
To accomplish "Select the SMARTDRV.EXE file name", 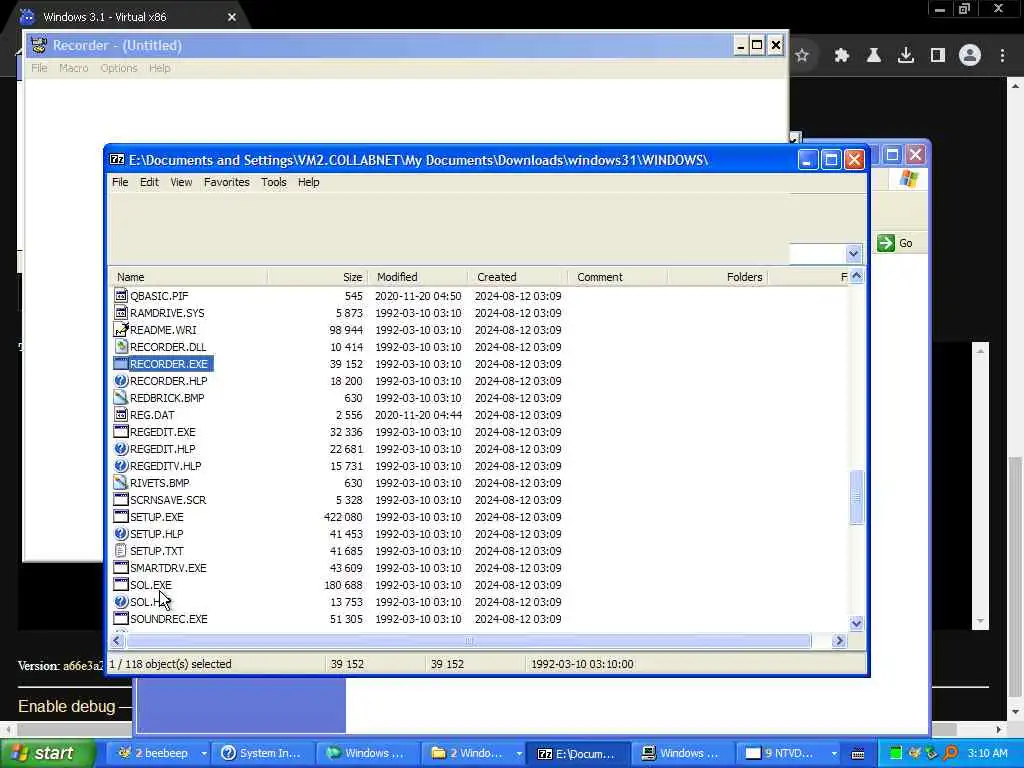I will click(168, 568).
